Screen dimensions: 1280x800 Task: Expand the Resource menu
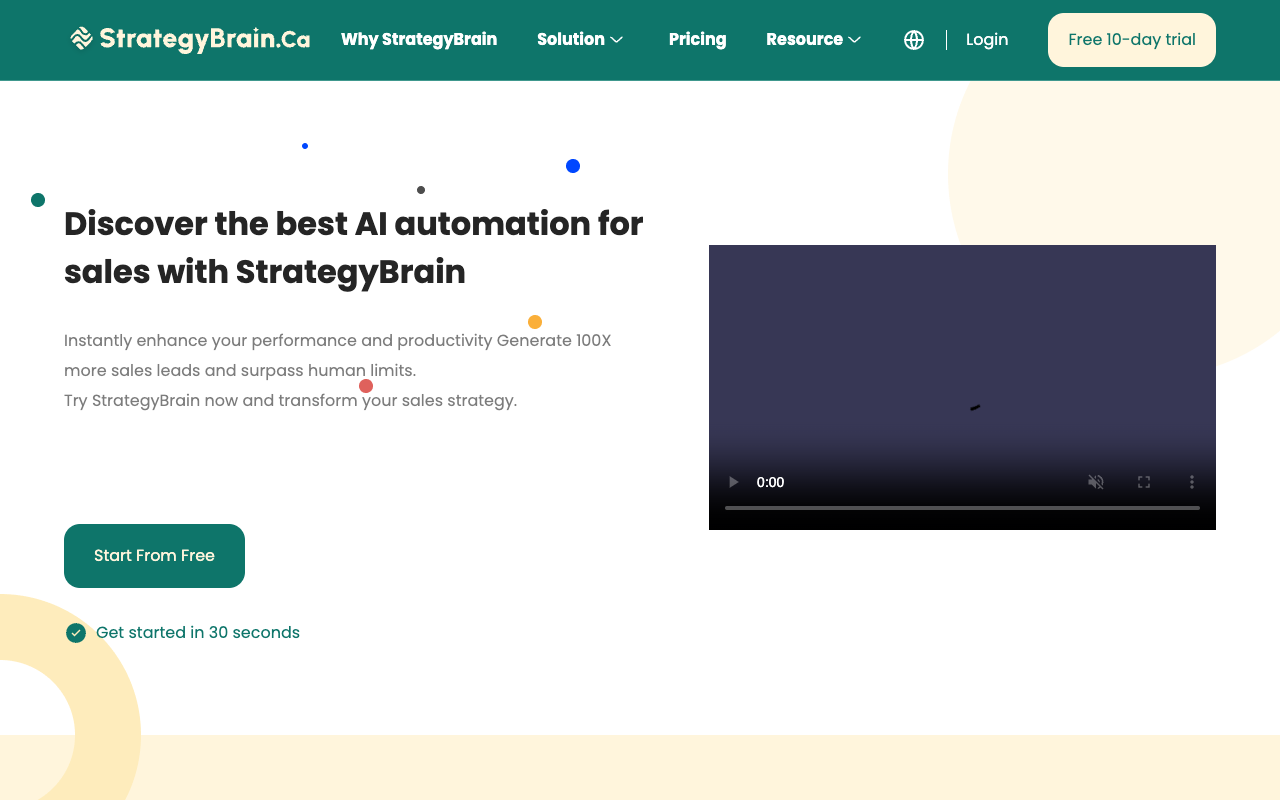pyautogui.click(x=814, y=39)
